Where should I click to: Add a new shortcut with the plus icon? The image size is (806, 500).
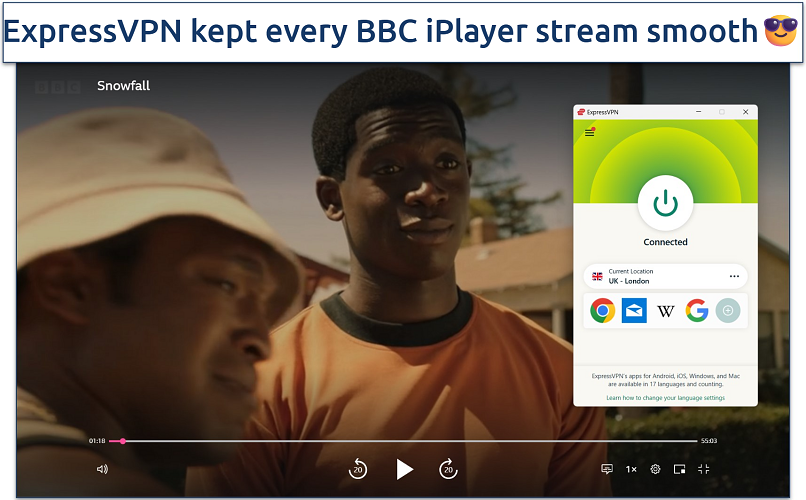729,311
